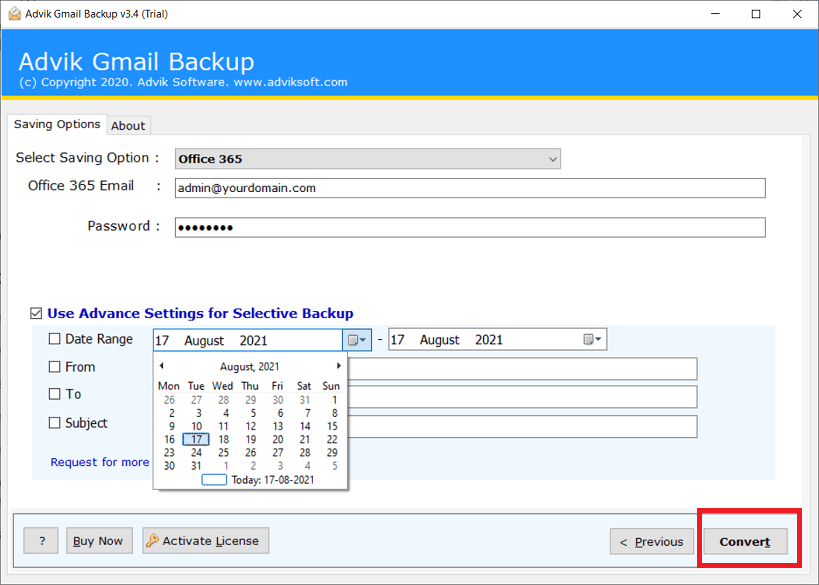Go to previous month in calendar
Screen dimensions: 819x585
(162, 366)
